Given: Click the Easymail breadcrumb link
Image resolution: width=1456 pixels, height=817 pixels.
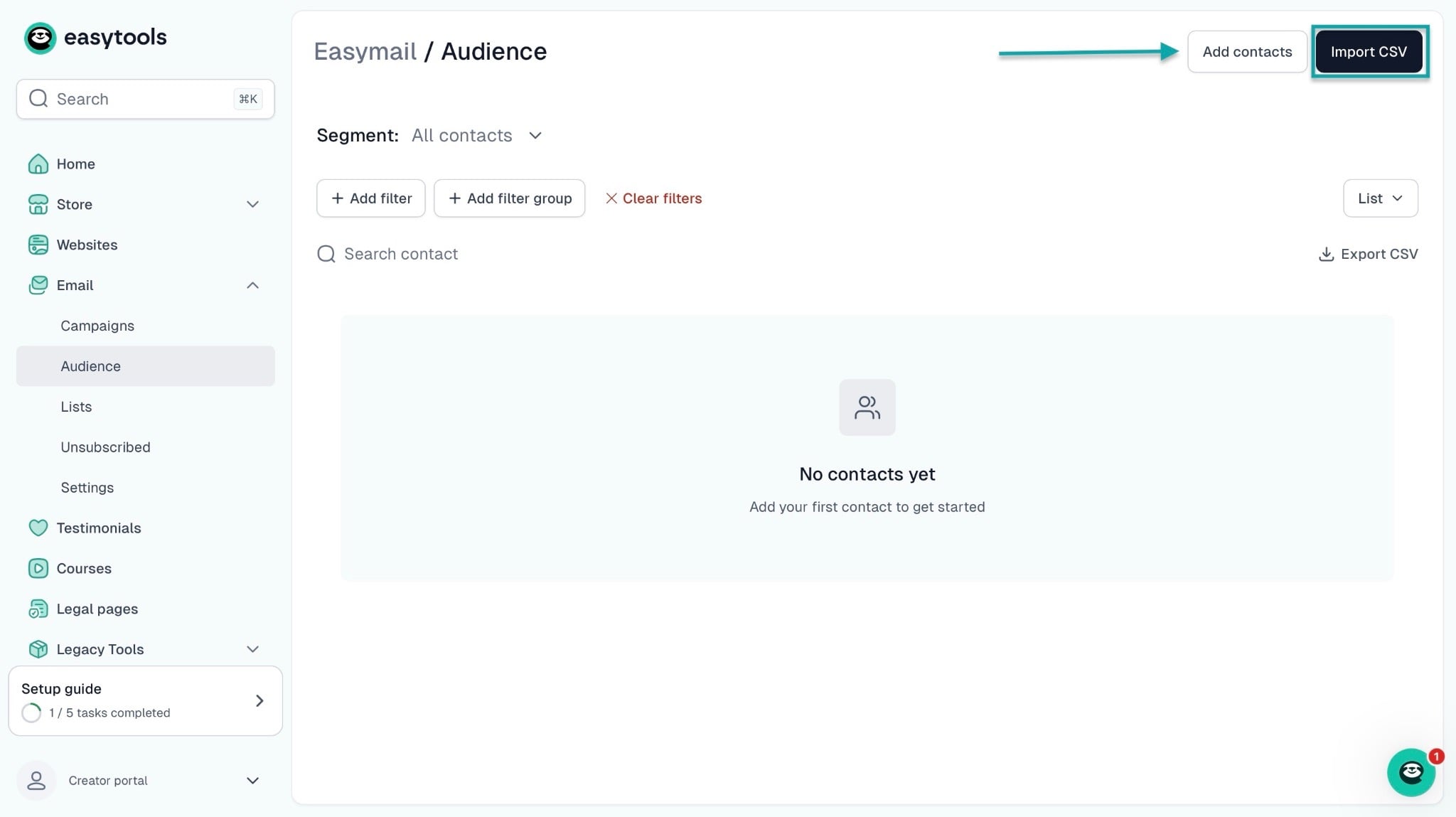Looking at the screenshot, I should 365,52.
